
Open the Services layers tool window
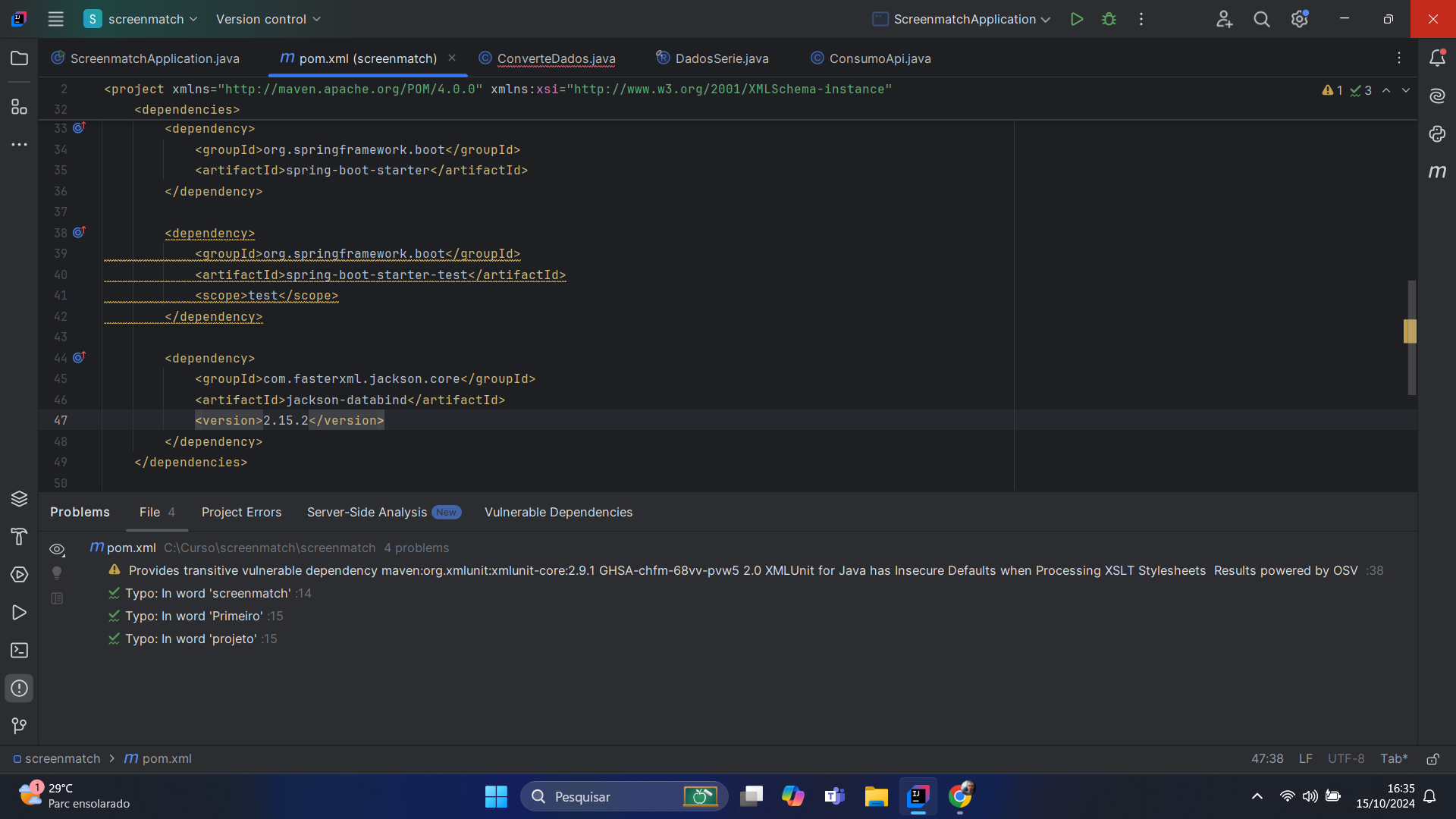point(19,498)
